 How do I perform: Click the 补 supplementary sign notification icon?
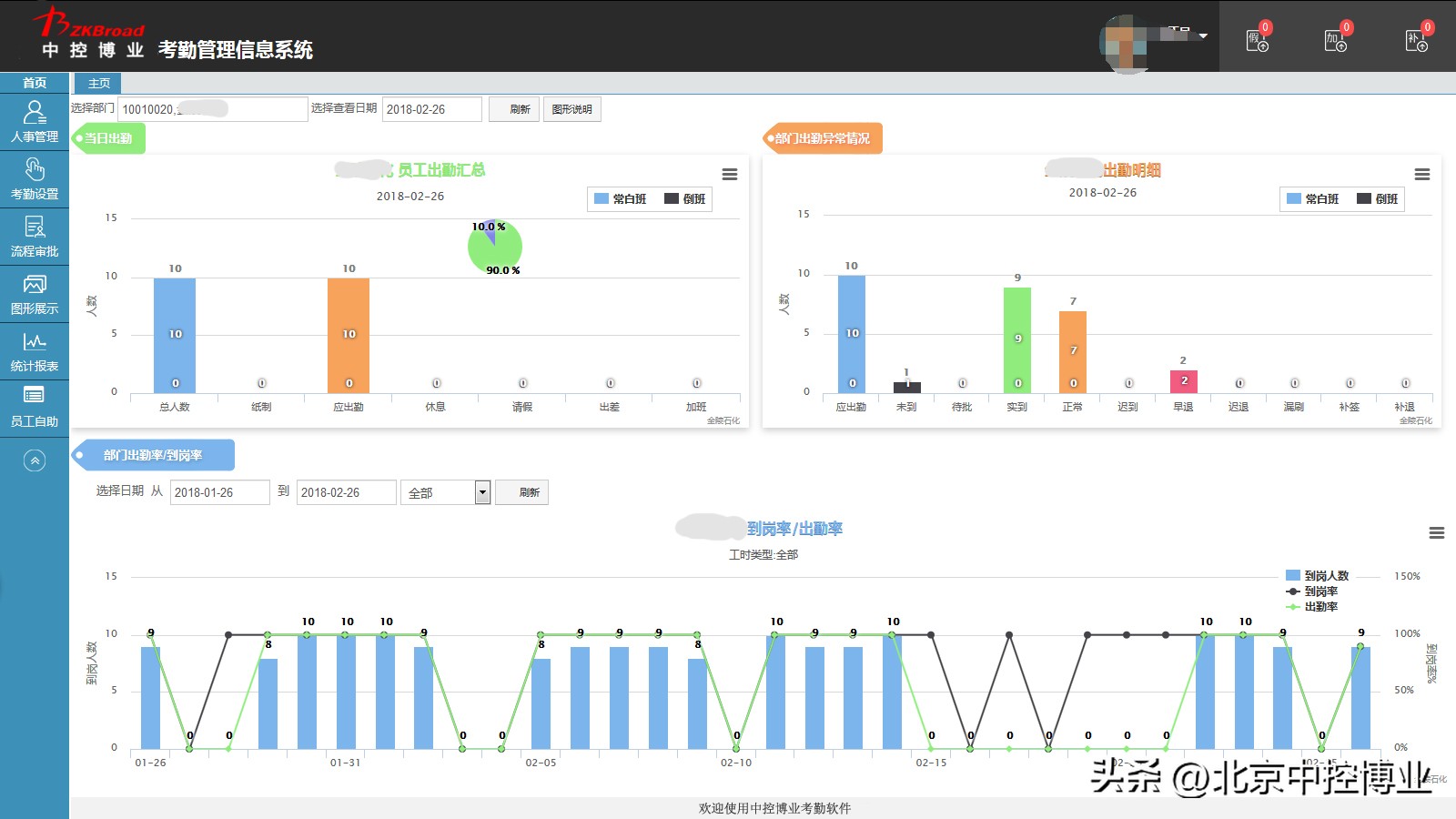[1417, 39]
